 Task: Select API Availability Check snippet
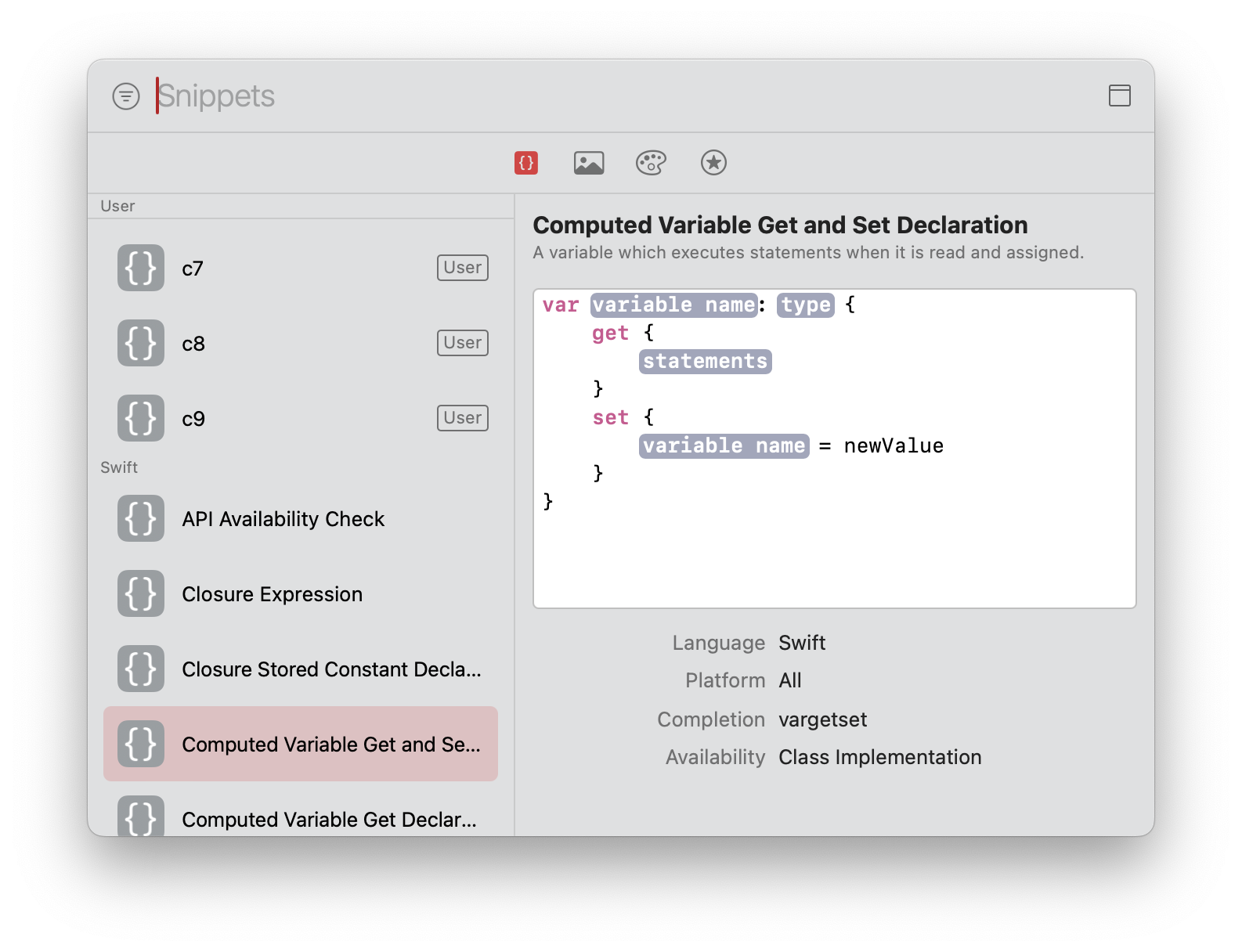[x=301, y=518]
